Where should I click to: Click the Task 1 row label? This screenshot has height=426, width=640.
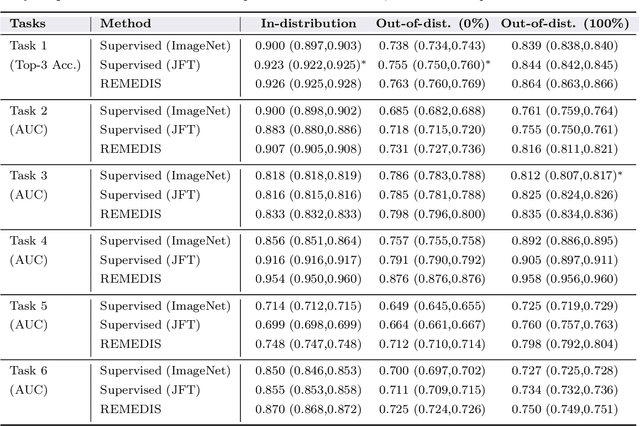pyautogui.click(x=28, y=46)
